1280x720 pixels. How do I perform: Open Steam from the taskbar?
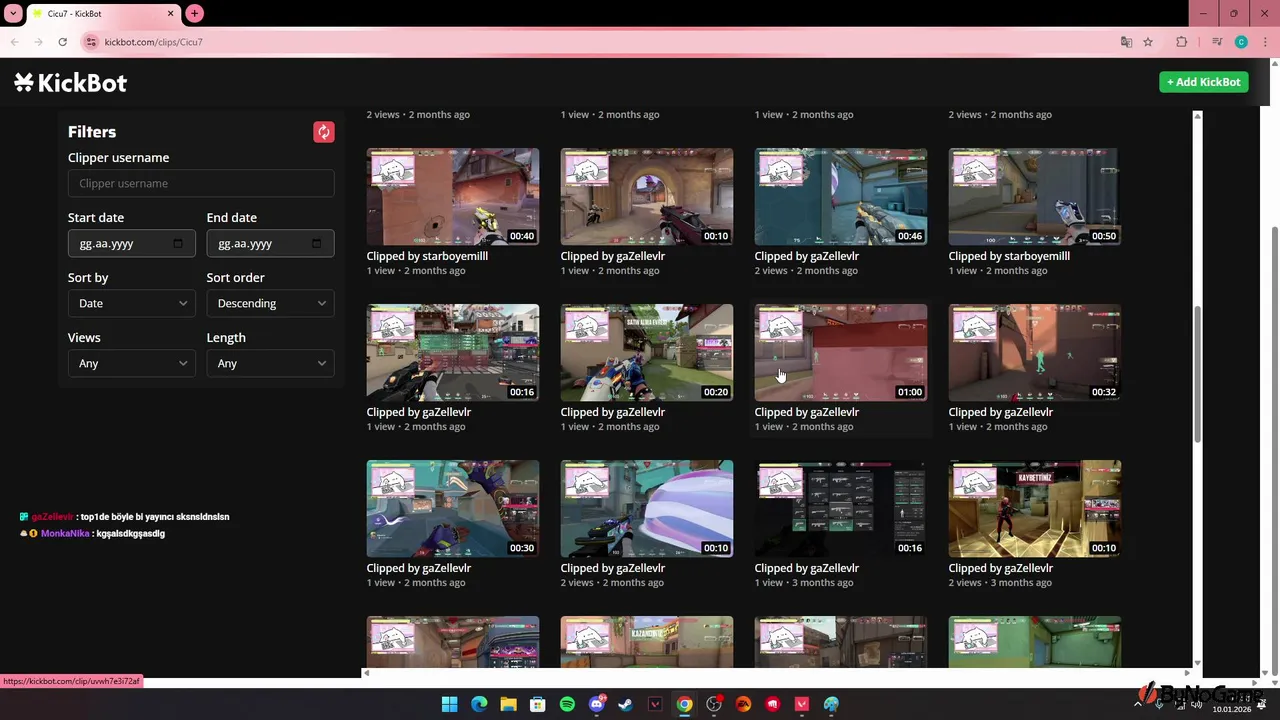(626, 704)
